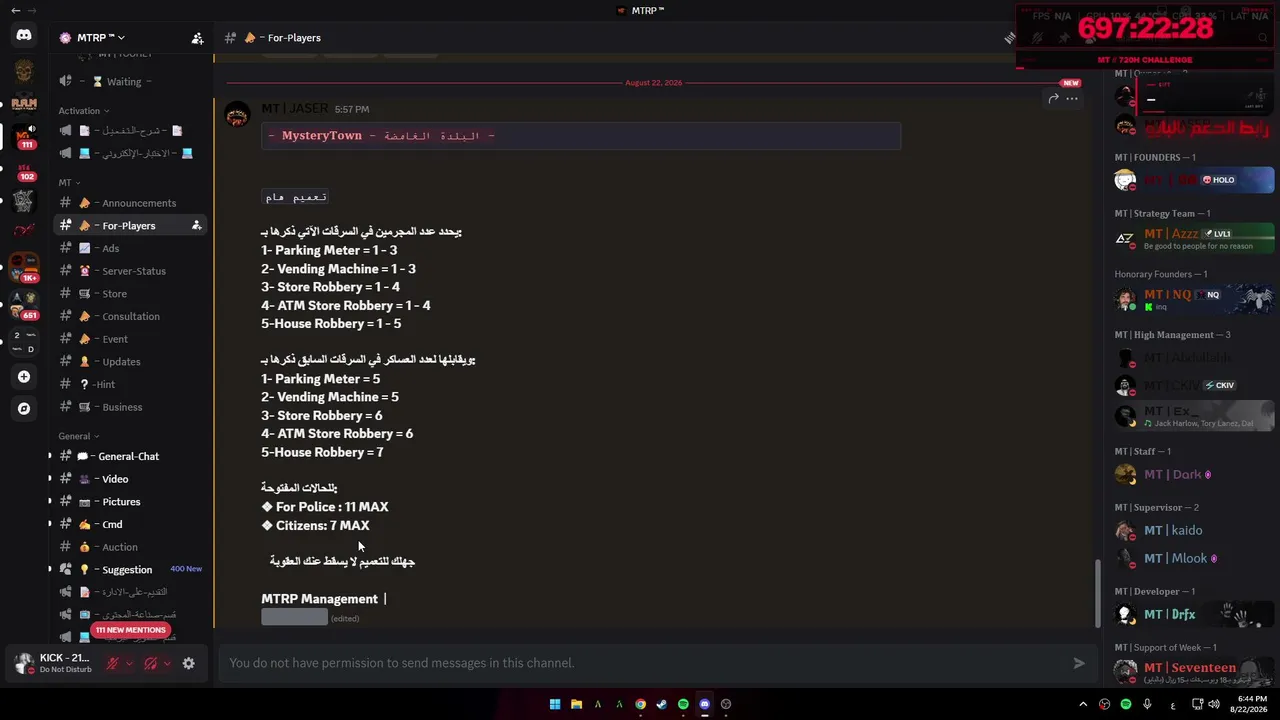Image resolution: width=1280 pixels, height=720 pixels.
Task: Open the Pictures channel
Action: [x=131, y=502]
